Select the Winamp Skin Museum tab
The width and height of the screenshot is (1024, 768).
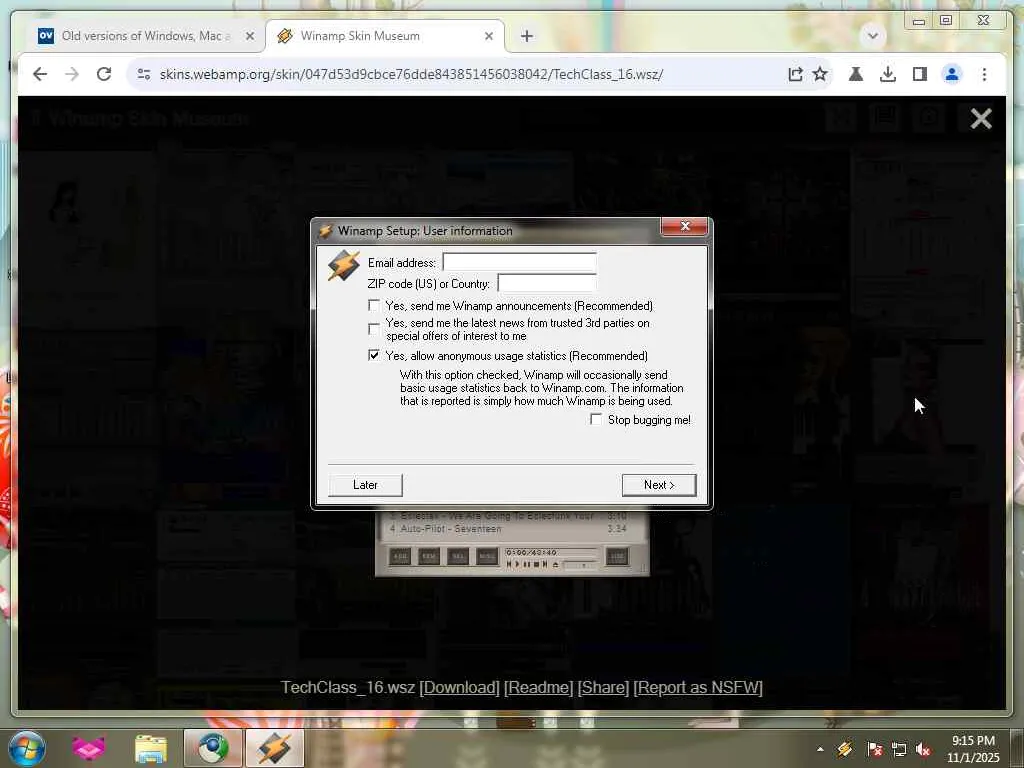385,36
